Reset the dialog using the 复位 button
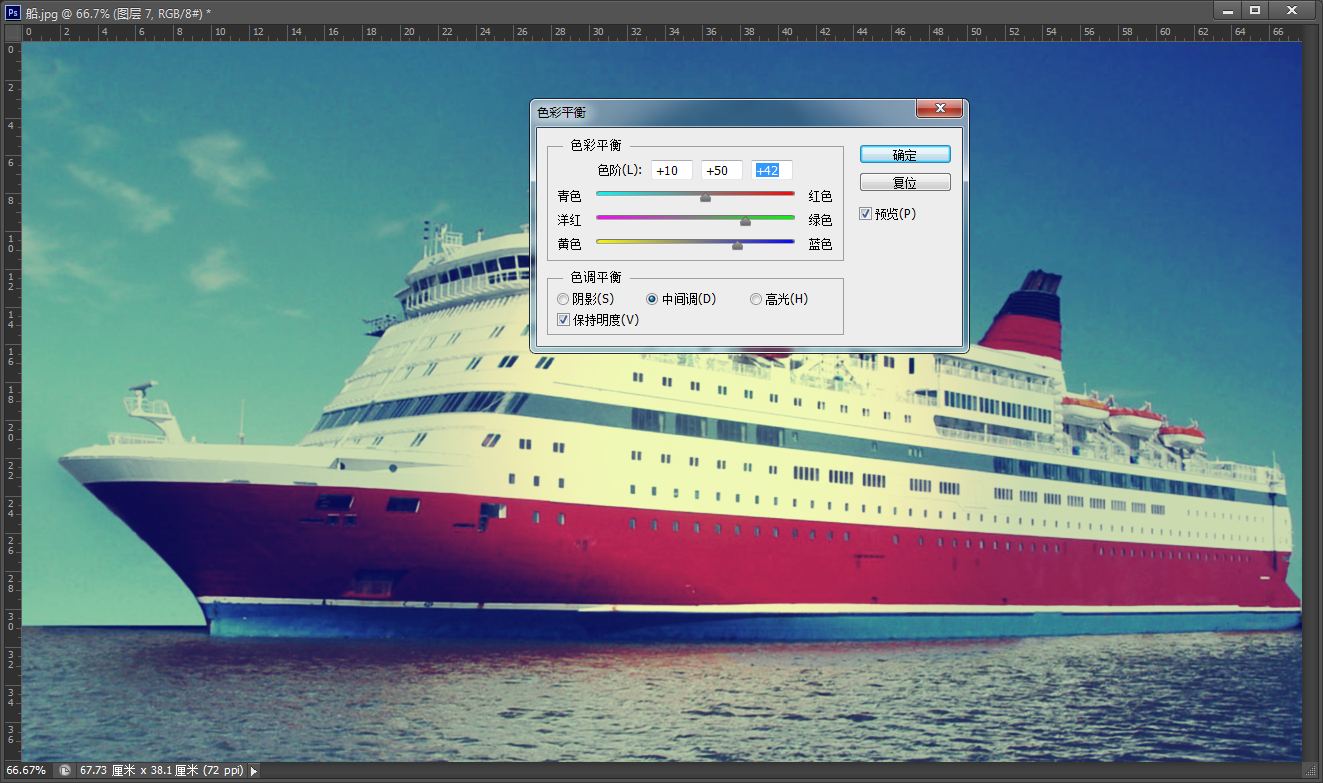Image resolution: width=1323 pixels, height=783 pixels. point(905,181)
